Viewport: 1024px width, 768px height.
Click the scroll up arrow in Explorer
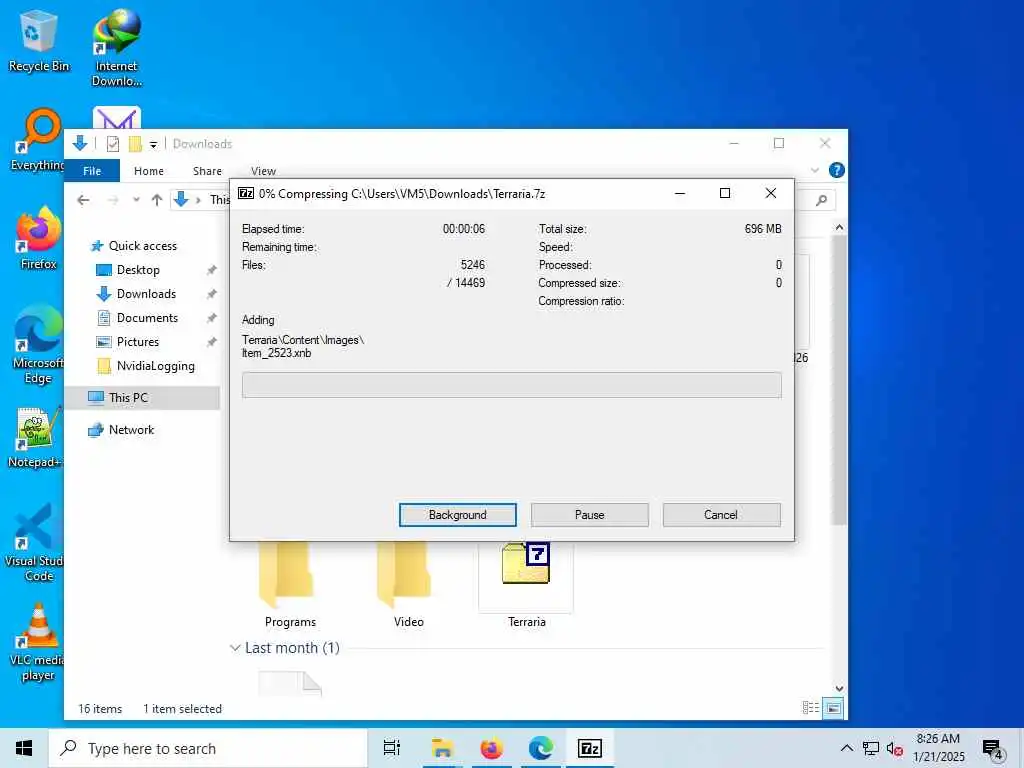839,227
